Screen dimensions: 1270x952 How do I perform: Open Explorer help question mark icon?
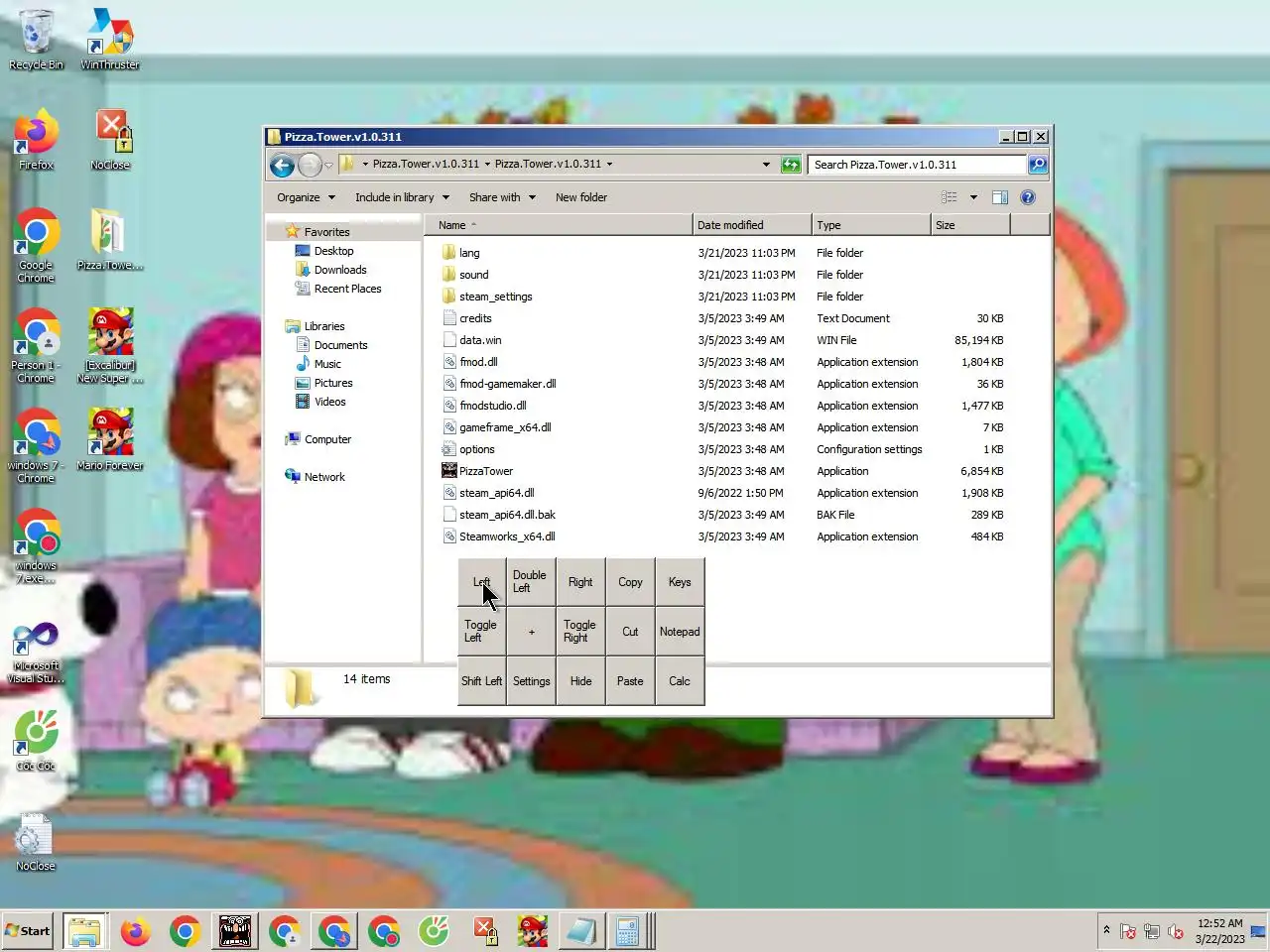click(x=1028, y=197)
